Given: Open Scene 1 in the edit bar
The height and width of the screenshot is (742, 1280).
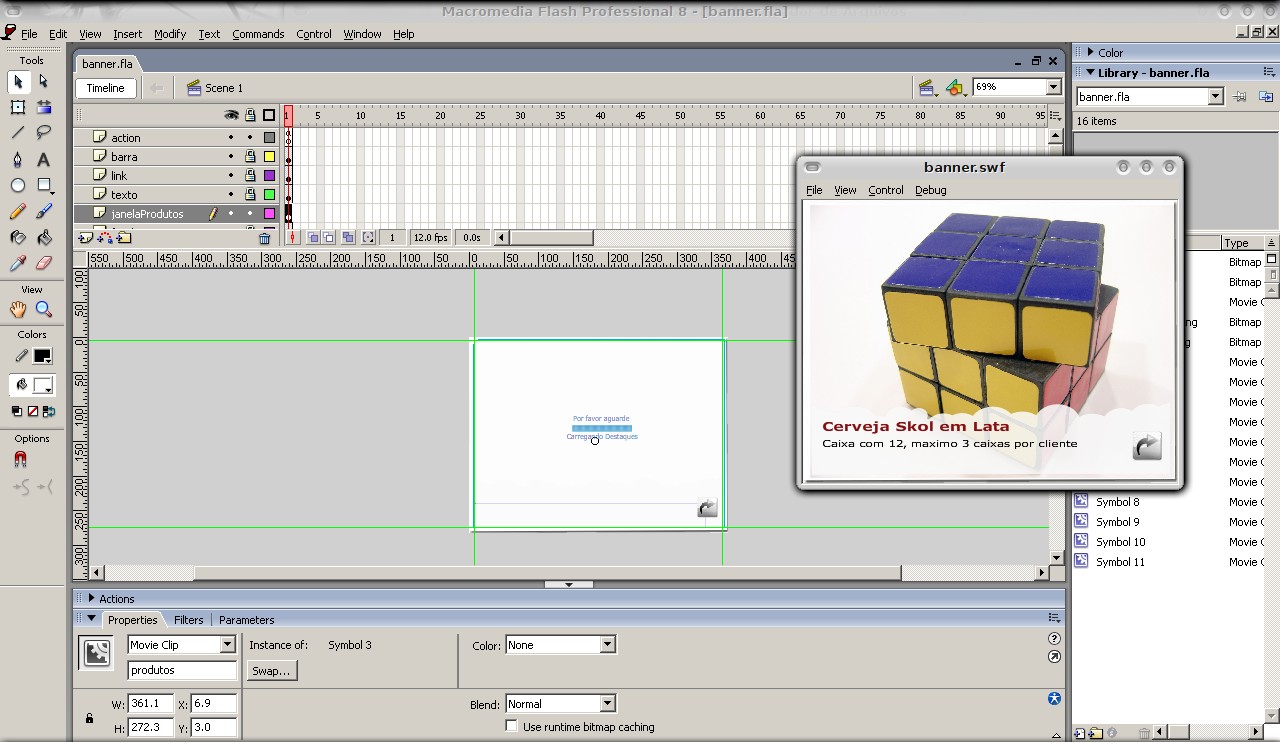Looking at the screenshot, I should click(x=215, y=88).
